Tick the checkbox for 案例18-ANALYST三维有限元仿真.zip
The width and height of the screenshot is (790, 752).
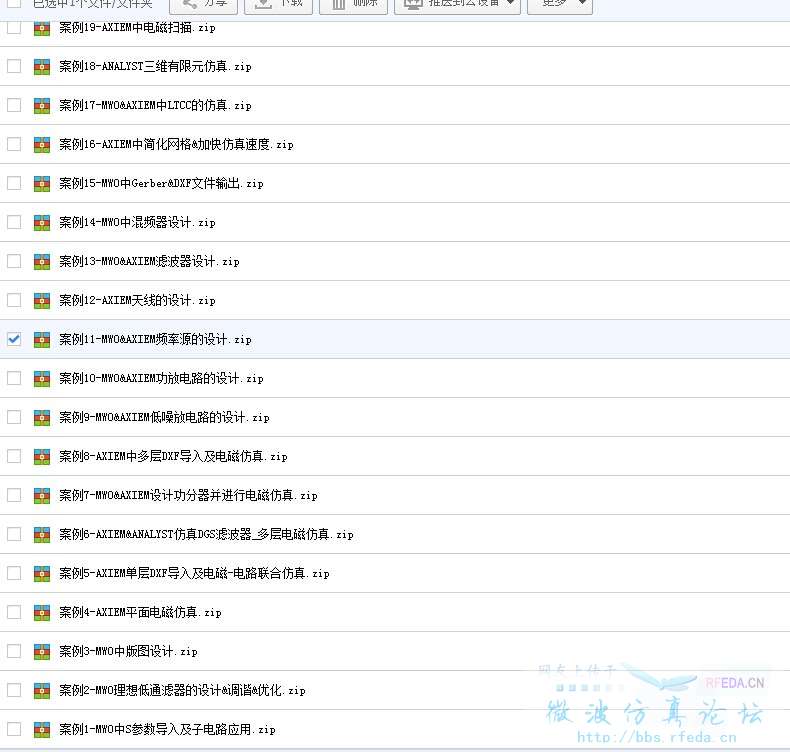coord(14,66)
